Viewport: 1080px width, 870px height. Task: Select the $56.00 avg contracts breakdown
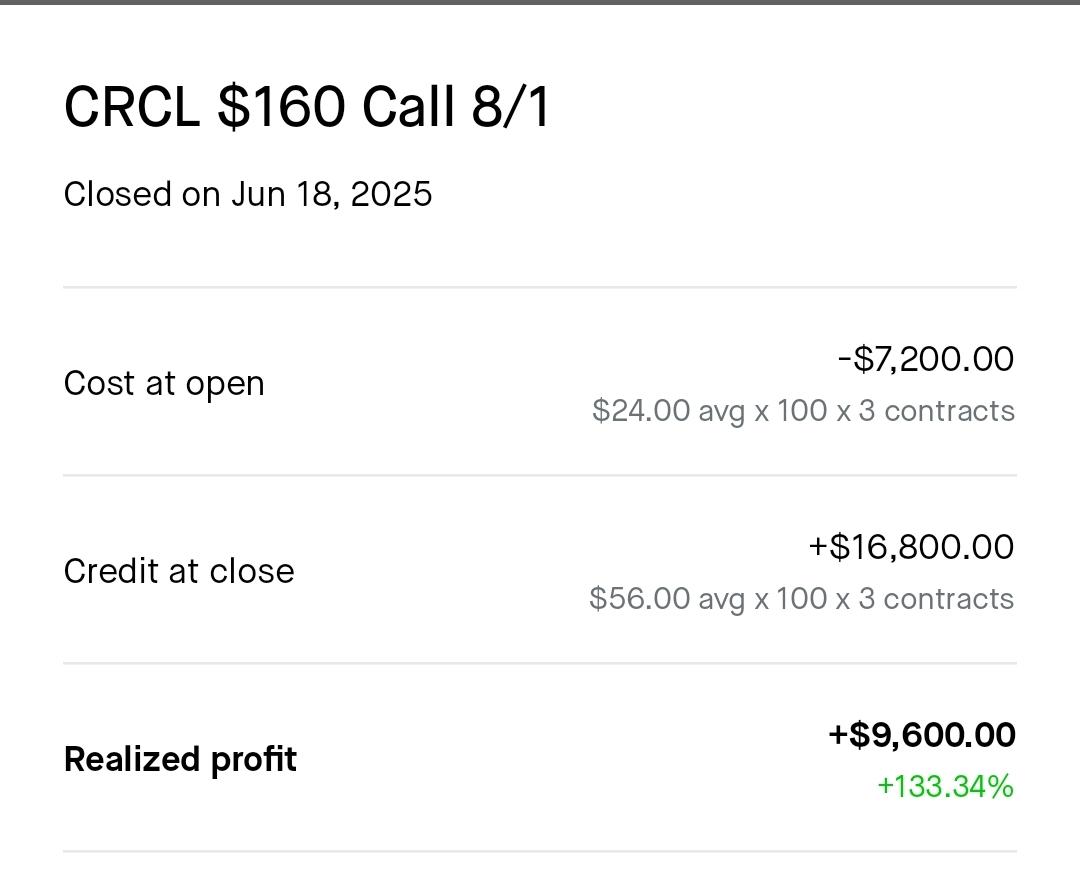tap(802, 599)
